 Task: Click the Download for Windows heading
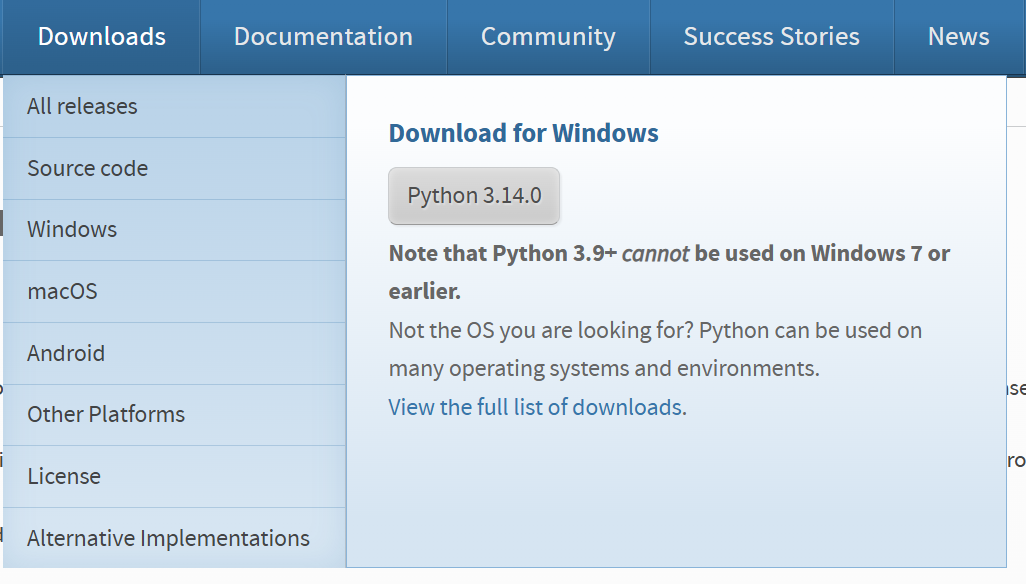(523, 133)
